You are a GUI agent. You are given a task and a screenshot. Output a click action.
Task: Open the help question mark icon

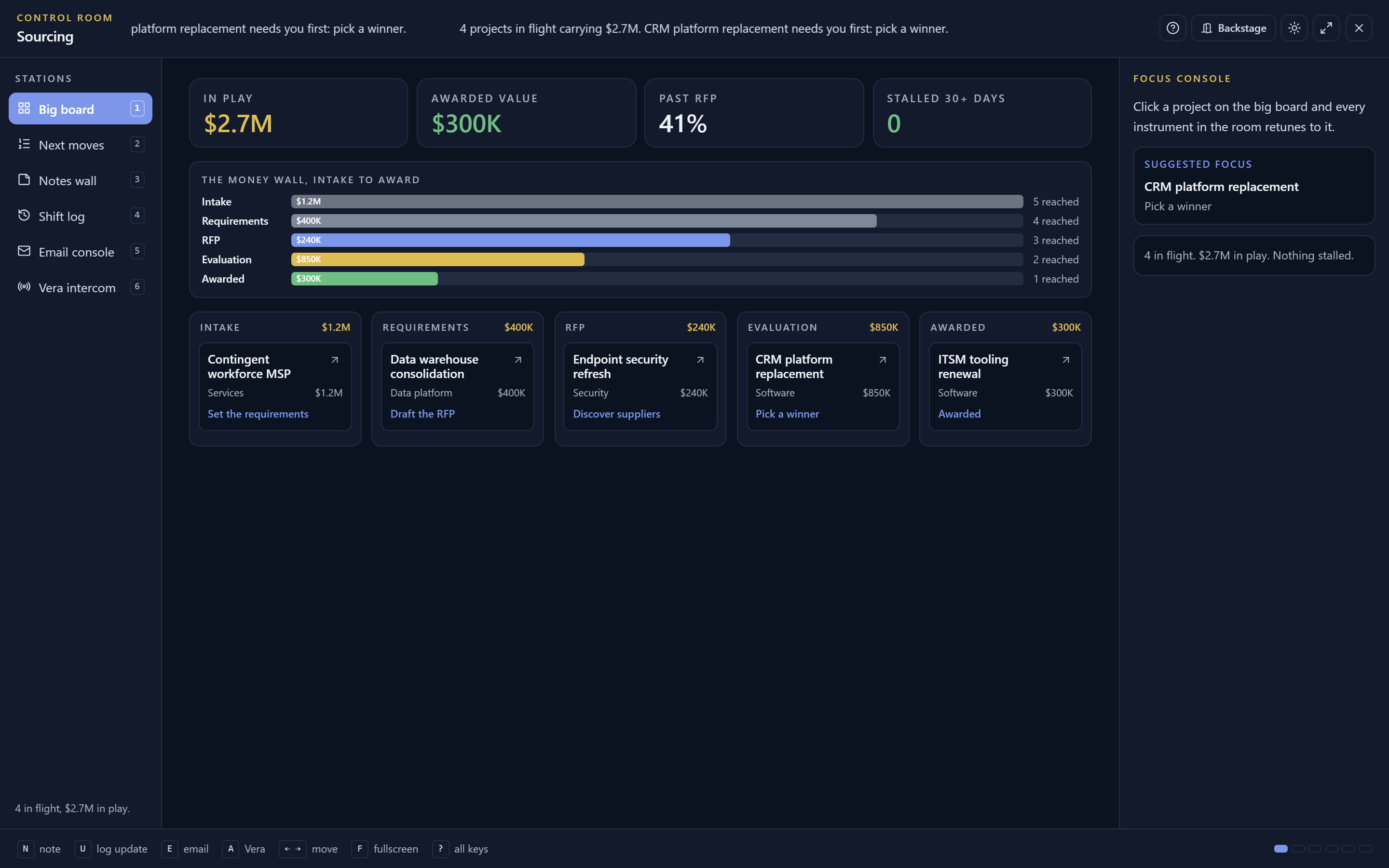1172,28
